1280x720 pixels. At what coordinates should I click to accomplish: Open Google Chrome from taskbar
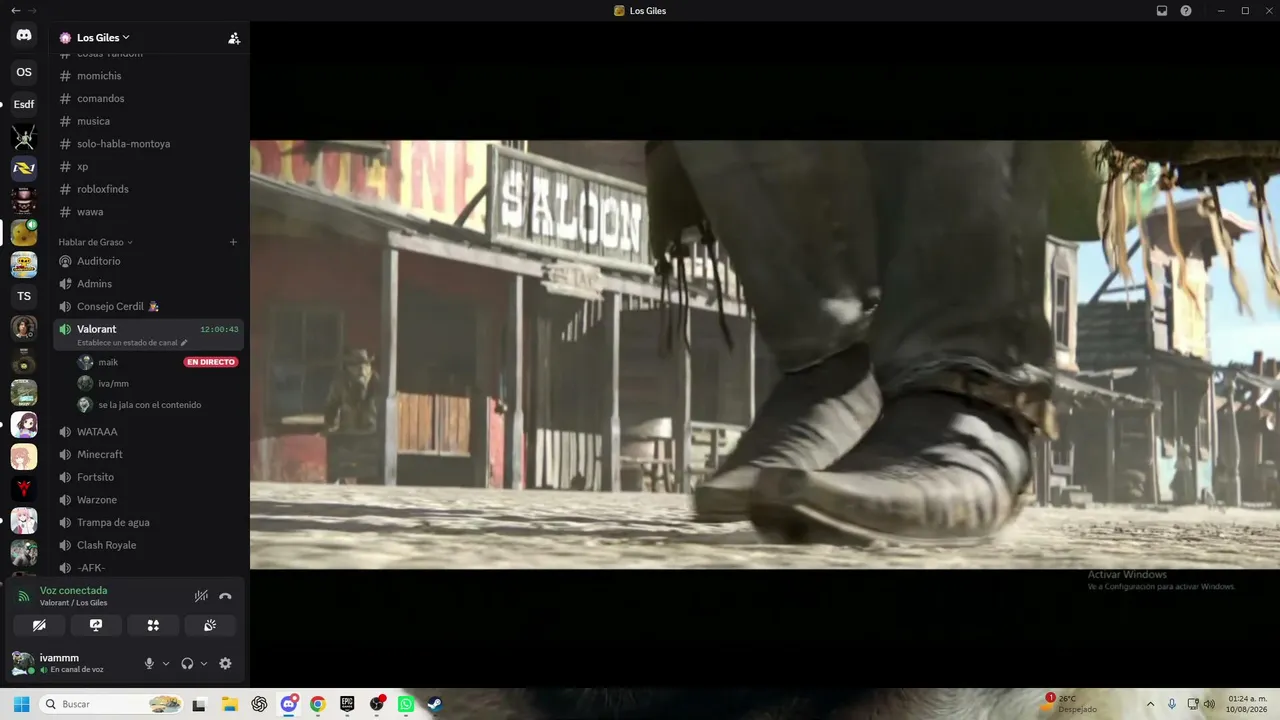coord(317,704)
